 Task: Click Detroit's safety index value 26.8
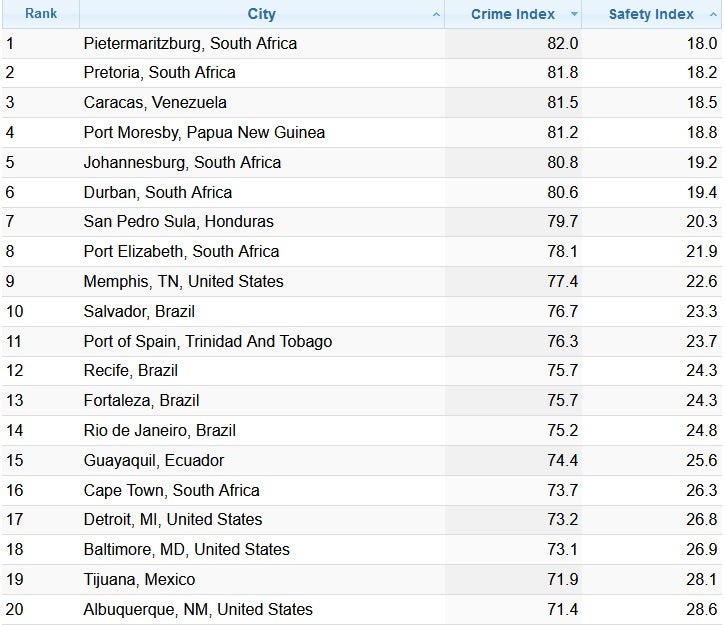(701, 520)
